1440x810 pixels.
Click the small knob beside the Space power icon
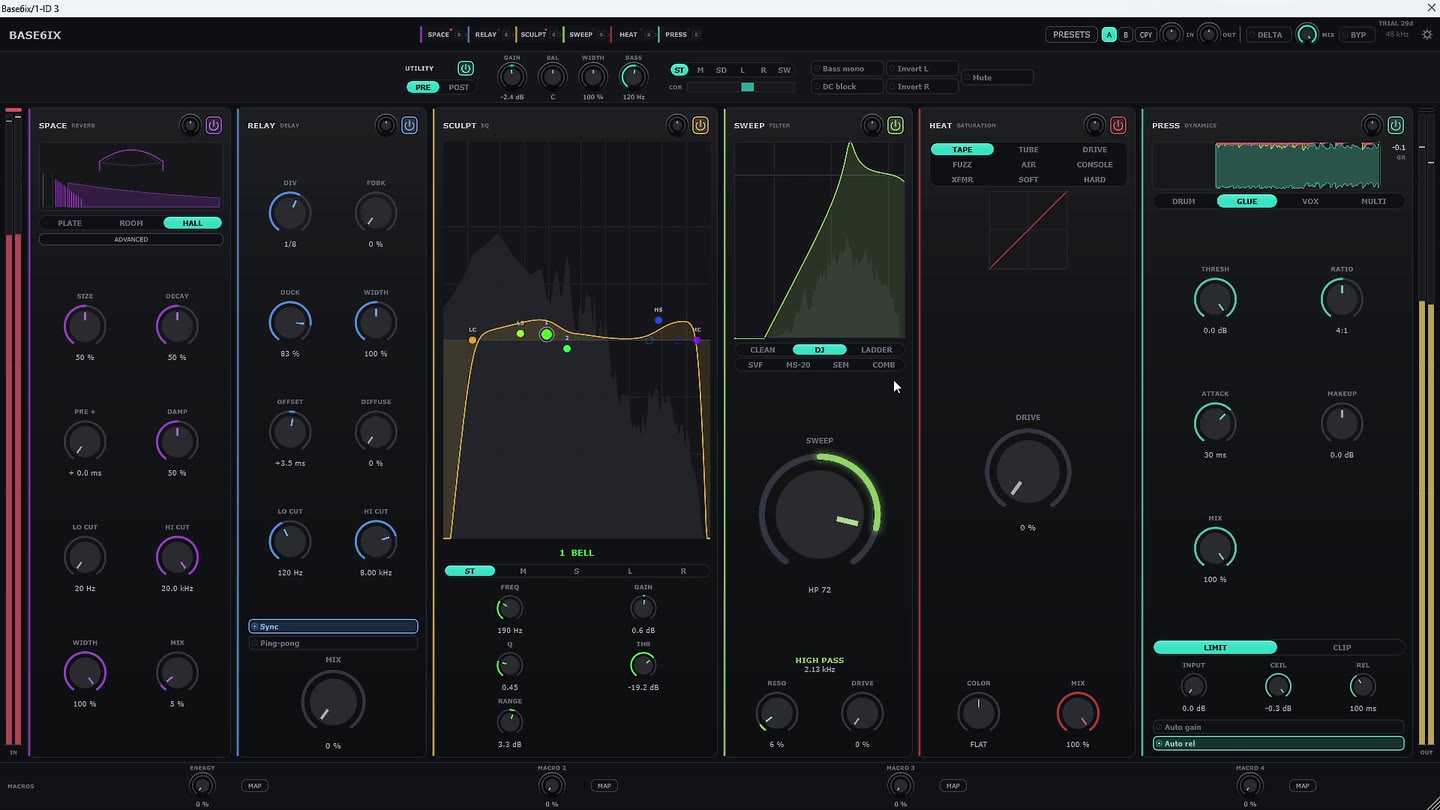click(x=190, y=125)
